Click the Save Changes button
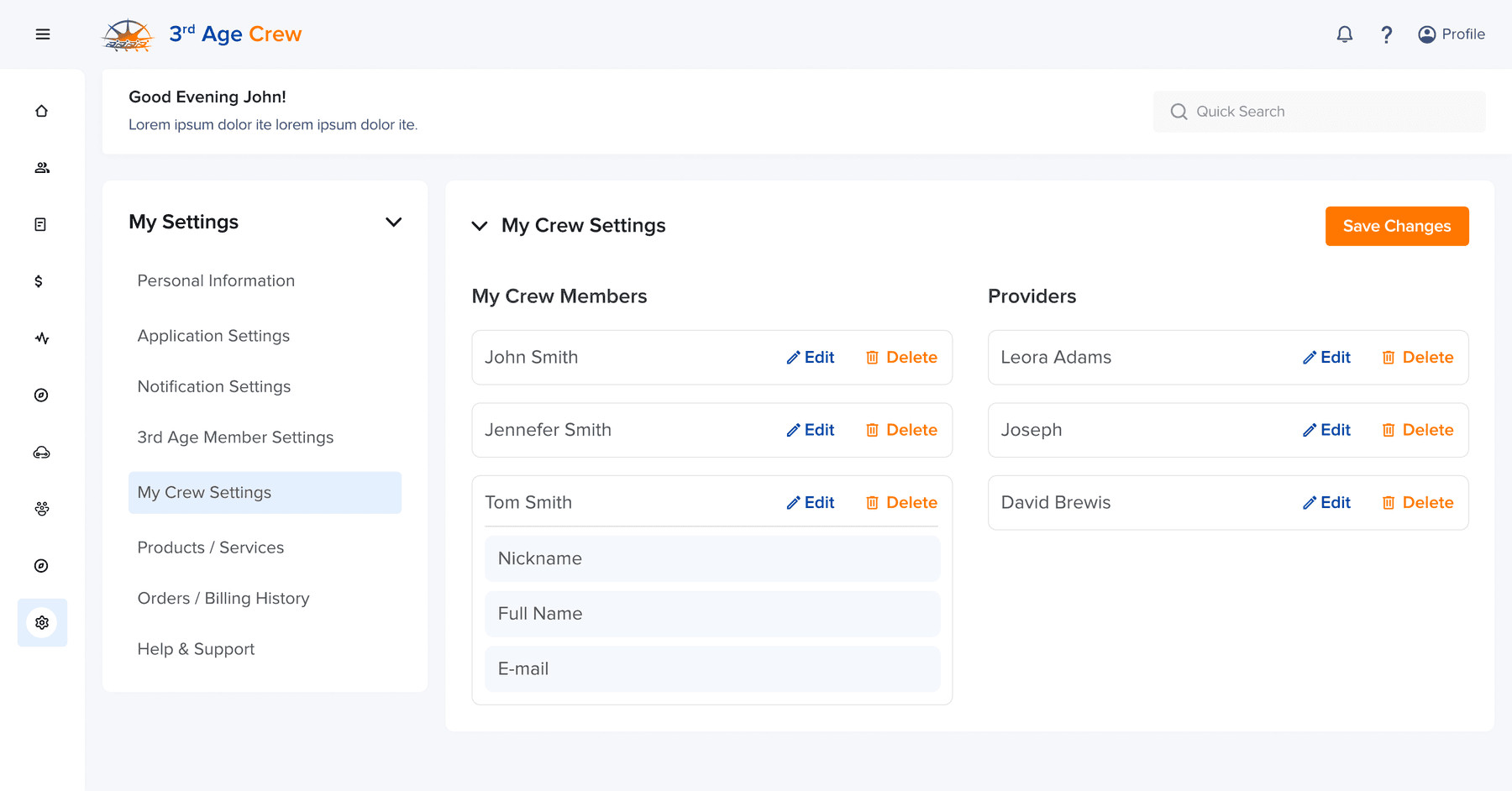The height and width of the screenshot is (791, 1512). (x=1397, y=226)
